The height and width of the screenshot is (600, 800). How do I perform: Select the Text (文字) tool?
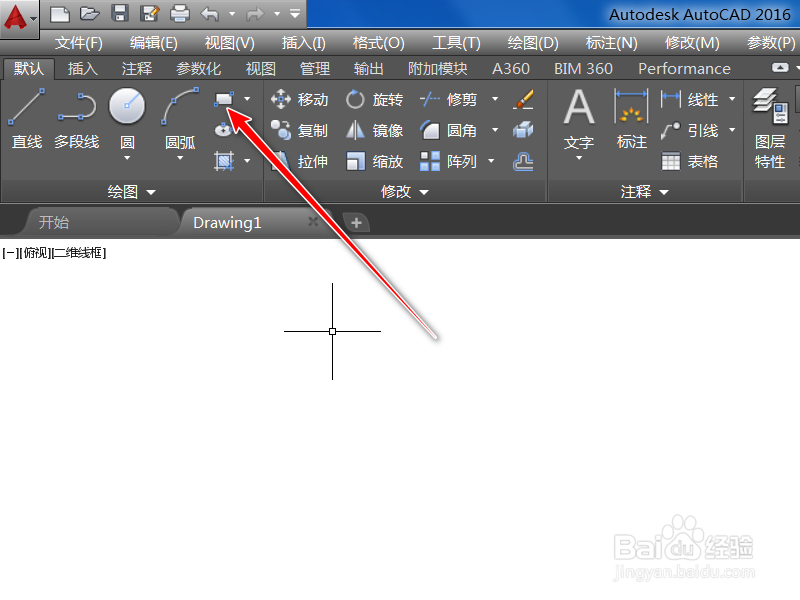(579, 120)
